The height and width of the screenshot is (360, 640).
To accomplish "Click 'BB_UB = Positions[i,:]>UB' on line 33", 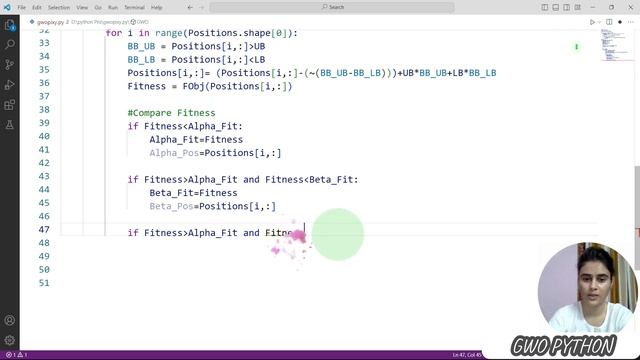I will click(196, 47).
